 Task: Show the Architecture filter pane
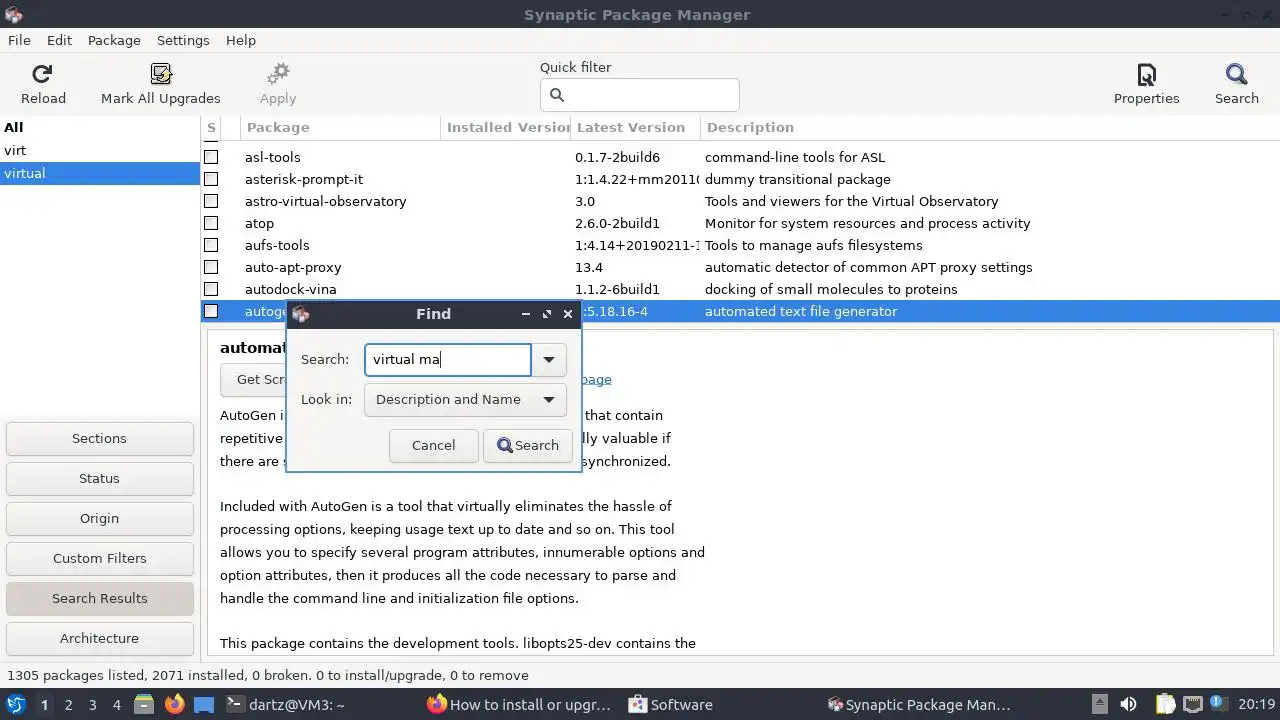99,638
